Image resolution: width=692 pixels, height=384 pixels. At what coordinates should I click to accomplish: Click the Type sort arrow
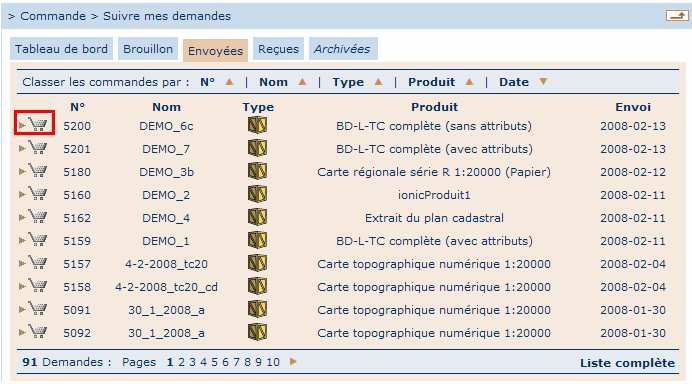378,82
